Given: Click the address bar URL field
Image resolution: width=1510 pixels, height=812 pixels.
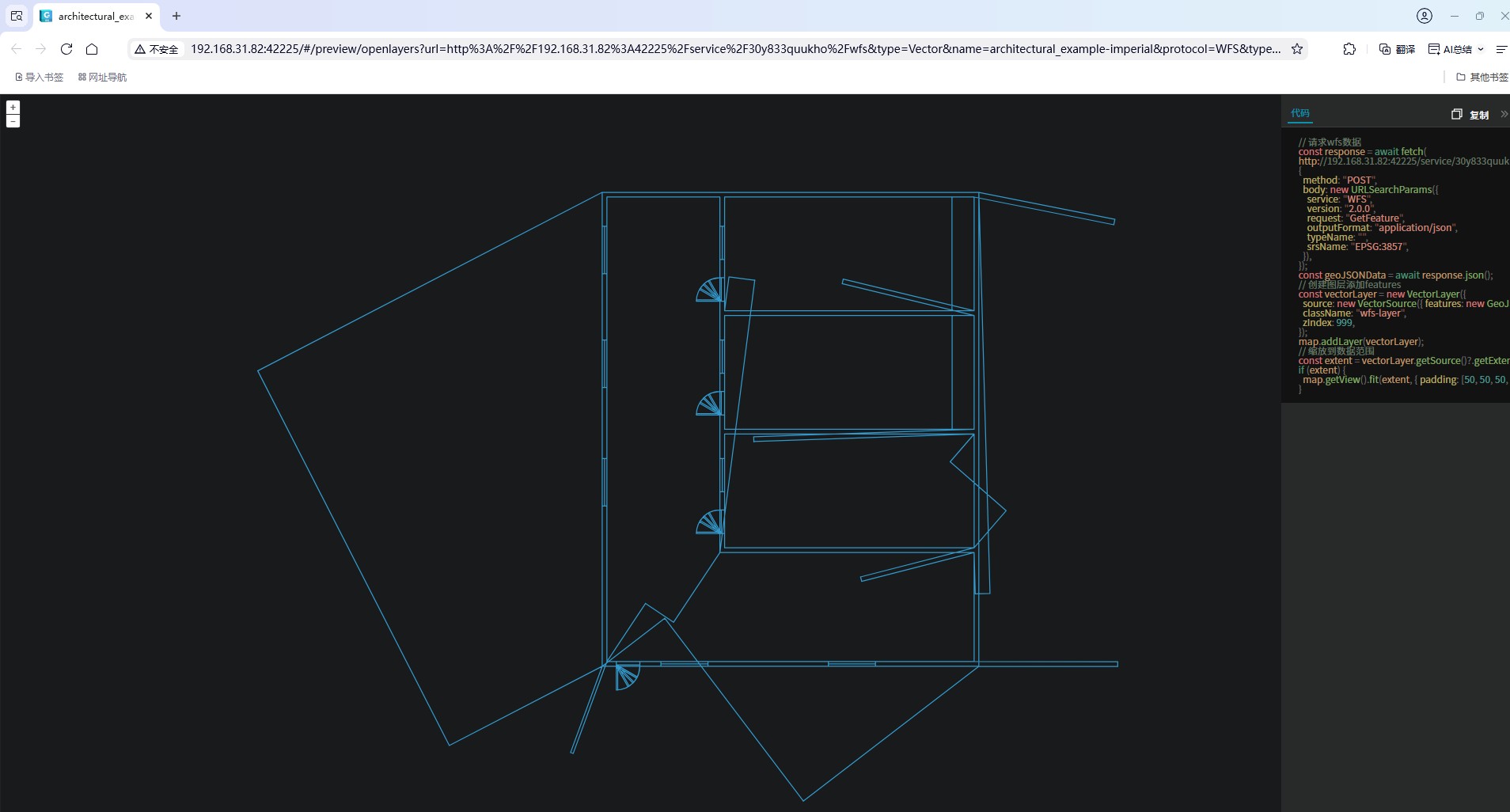Looking at the screenshot, I should click(734, 49).
